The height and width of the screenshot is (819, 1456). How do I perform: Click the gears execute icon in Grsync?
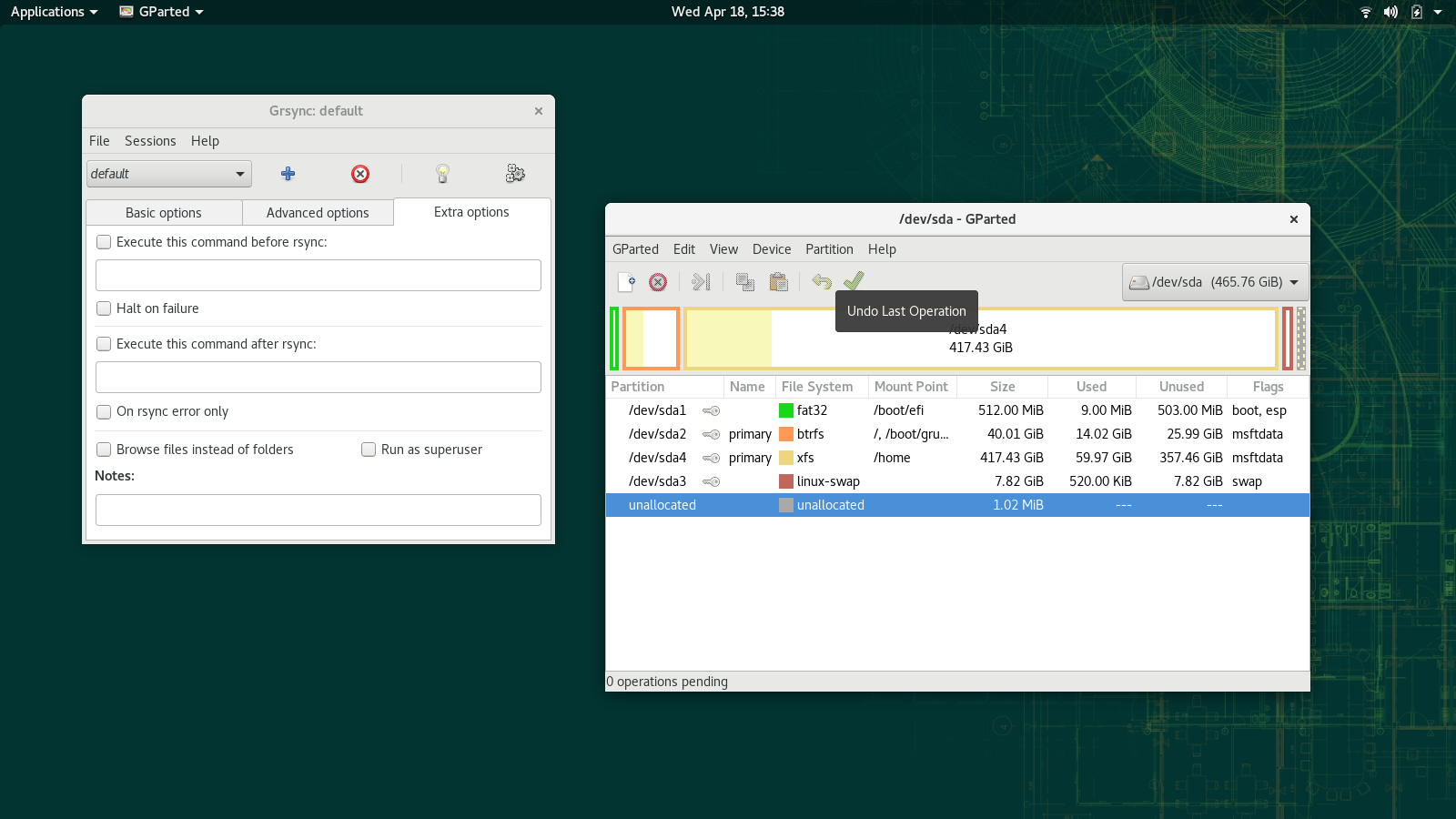pyautogui.click(x=515, y=174)
